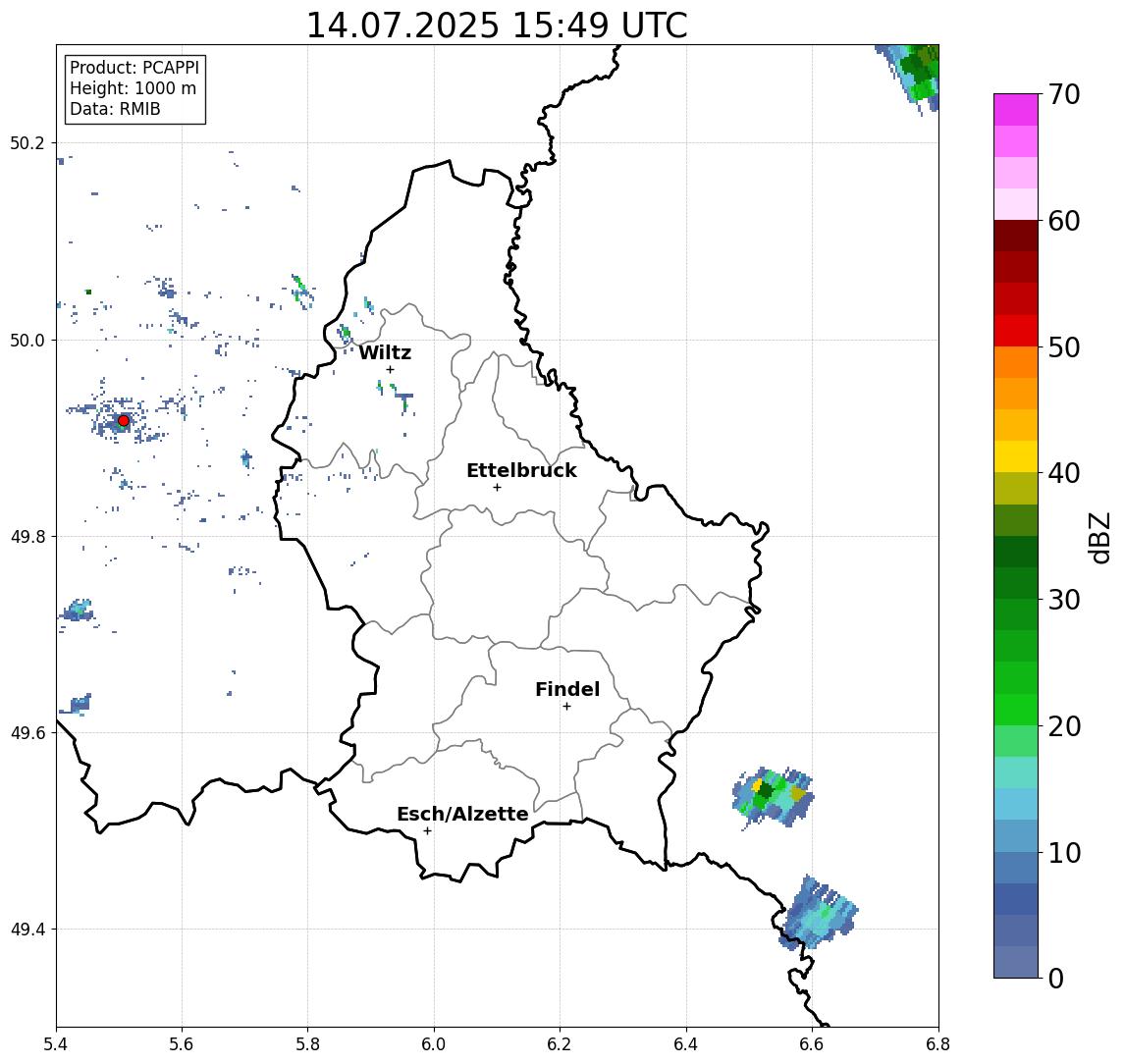Click the 70 tick label on the colorbar
This screenshot has width=1124, height=1064.
pyautogui.click(x=1063, y=94)
